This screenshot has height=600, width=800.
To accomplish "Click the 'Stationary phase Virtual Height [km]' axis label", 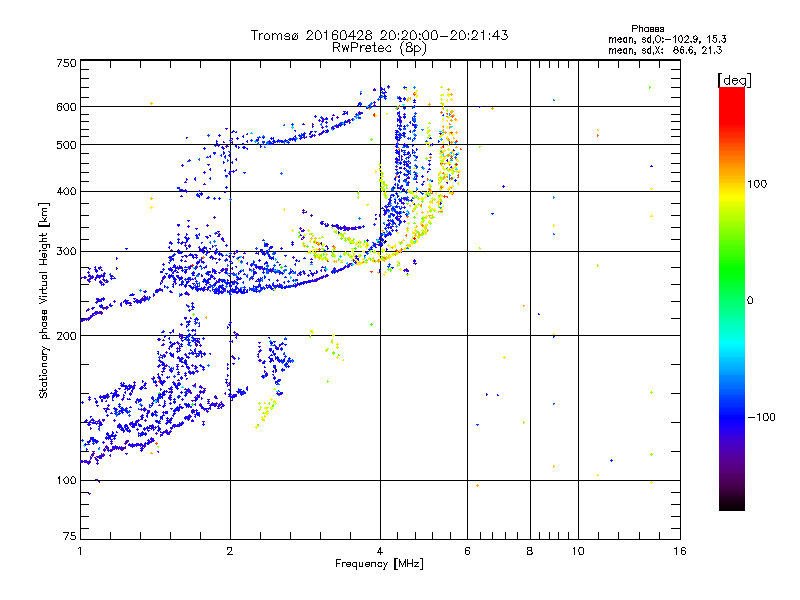I will coord(43,301).
